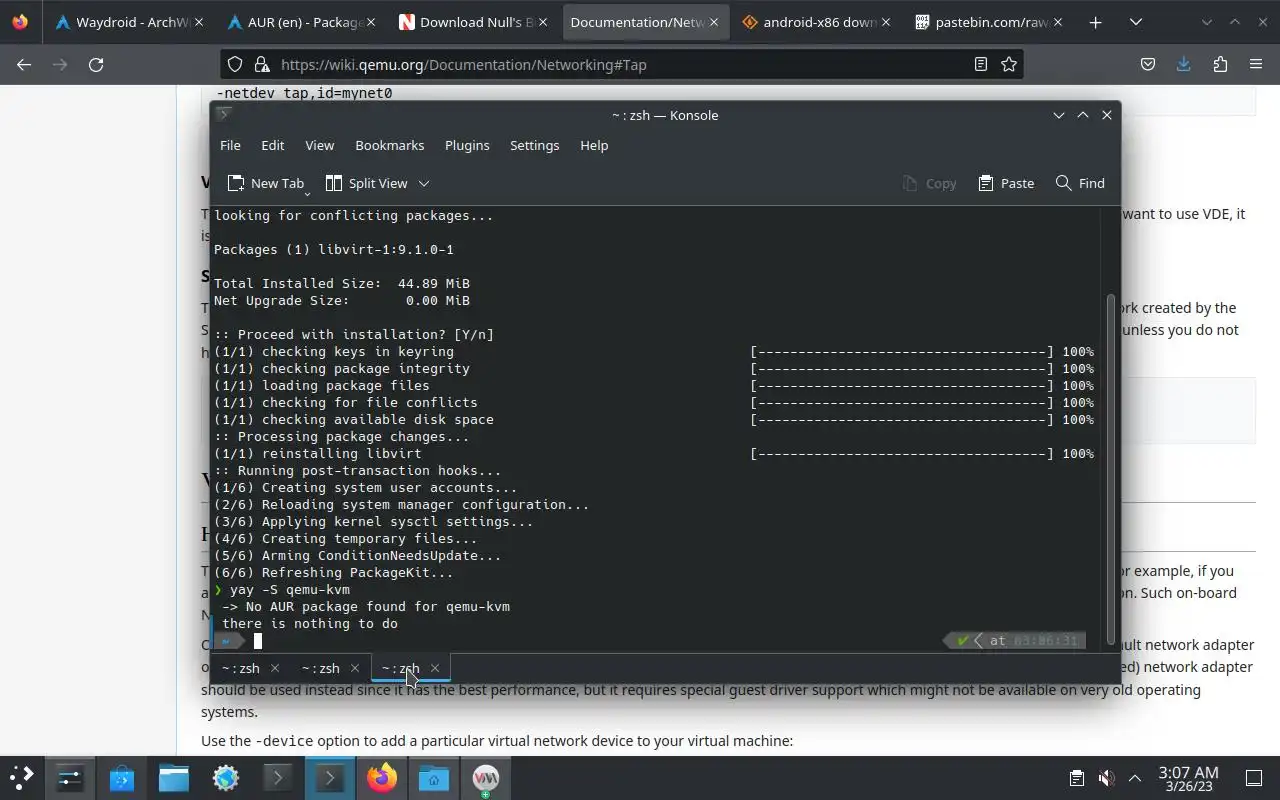Switch to Firefox in the taskbar
Viewport: 1280px width, 800px height.
pos(382,777)
